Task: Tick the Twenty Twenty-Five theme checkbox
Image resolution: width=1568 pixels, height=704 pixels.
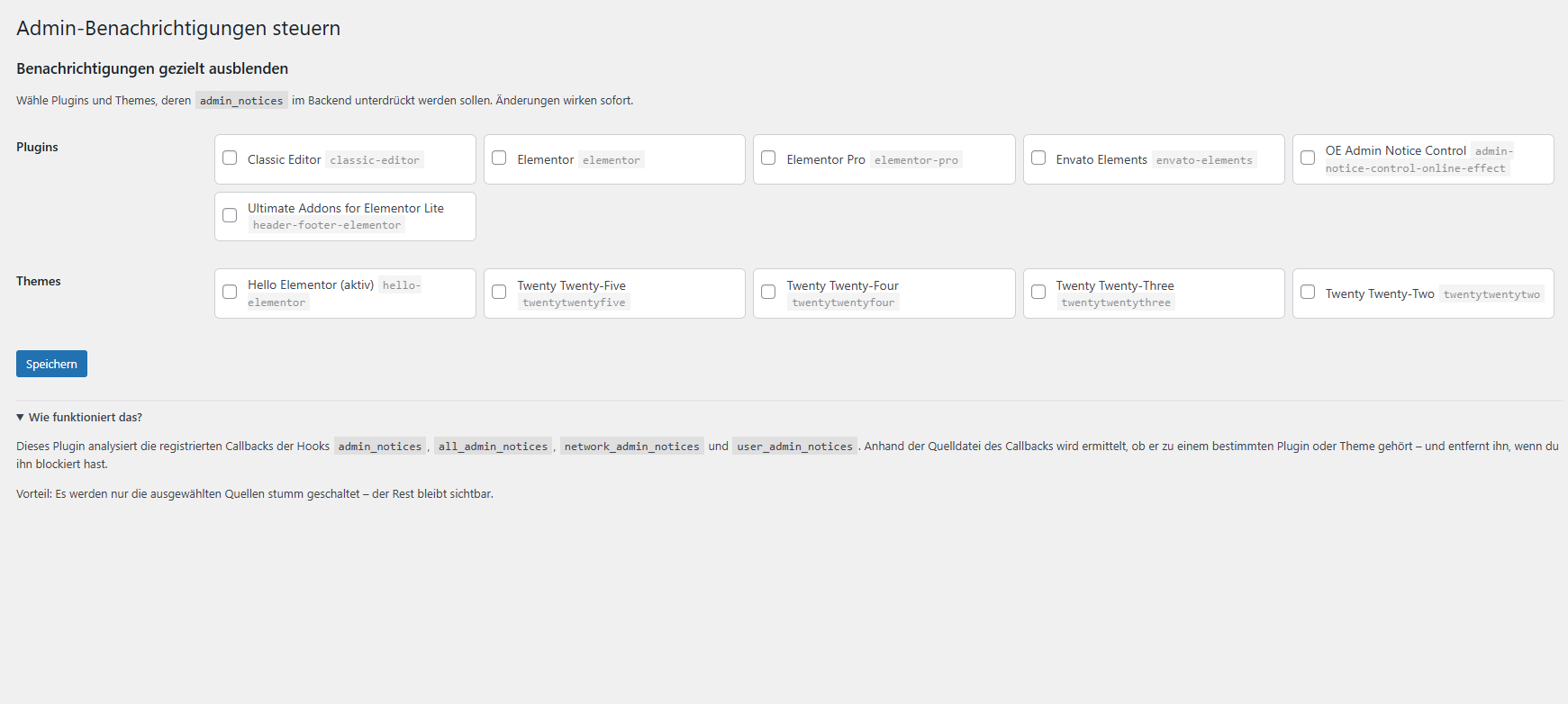Action: click(x=499, y=293)
